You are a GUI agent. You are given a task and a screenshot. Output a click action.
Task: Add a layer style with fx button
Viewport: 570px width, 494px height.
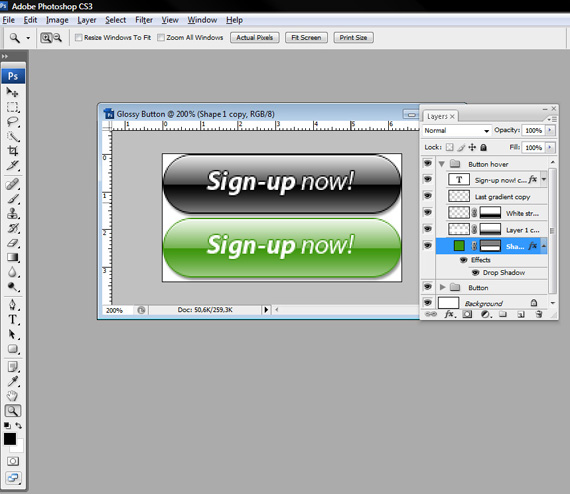pyautogui.click(x=449, y=314)
